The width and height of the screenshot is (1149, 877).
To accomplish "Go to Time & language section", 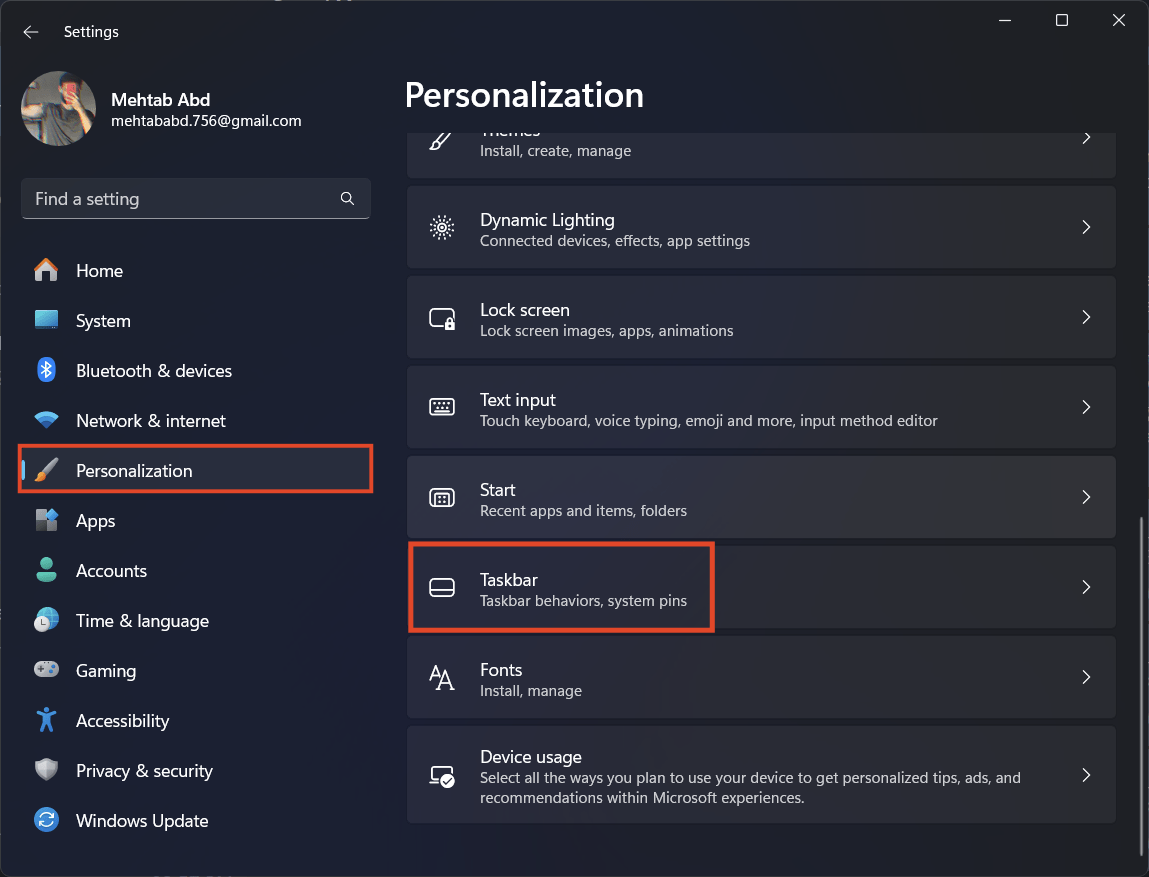I will point(142,620).
